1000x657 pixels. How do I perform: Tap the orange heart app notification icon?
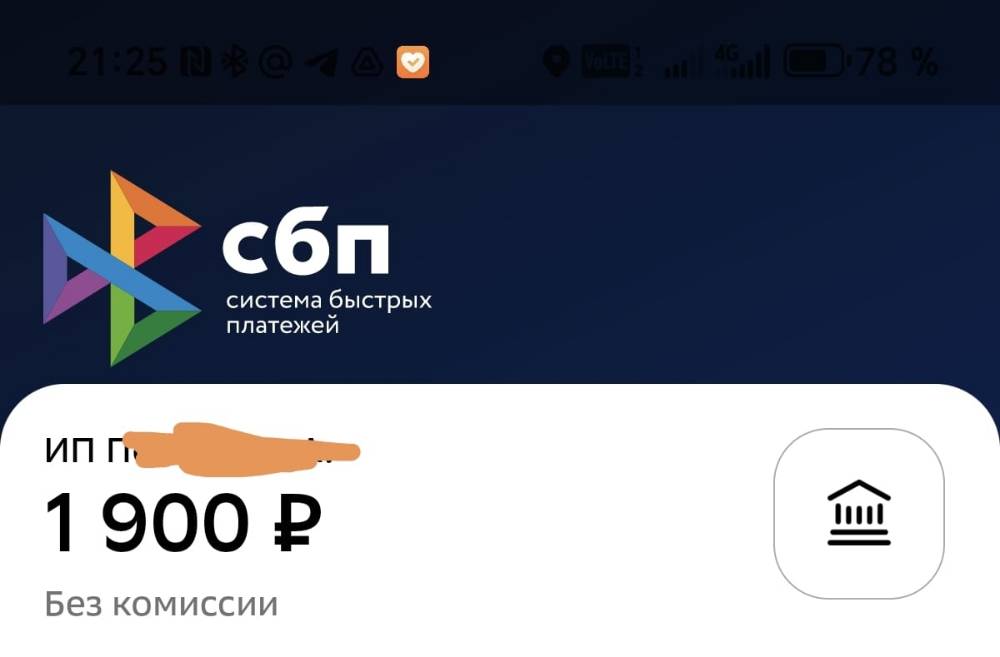[413, 63]
